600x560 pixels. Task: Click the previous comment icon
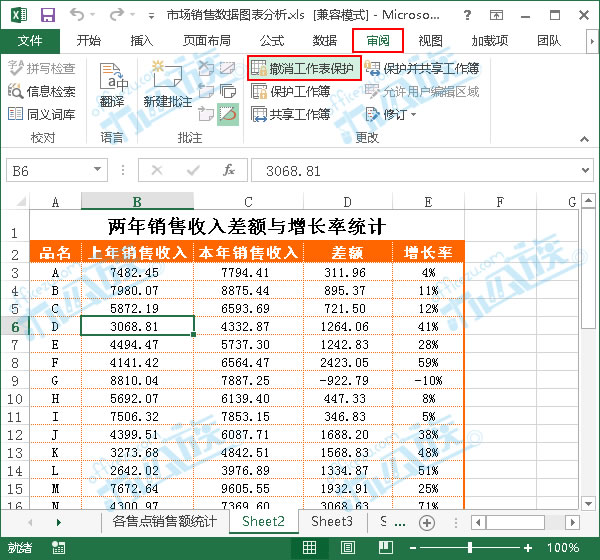coord(206,91)
